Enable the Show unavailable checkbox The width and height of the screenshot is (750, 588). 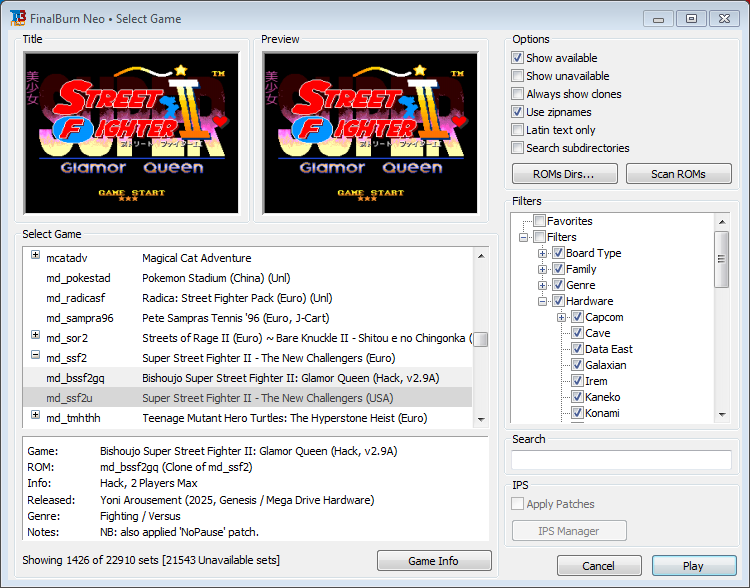517,76
